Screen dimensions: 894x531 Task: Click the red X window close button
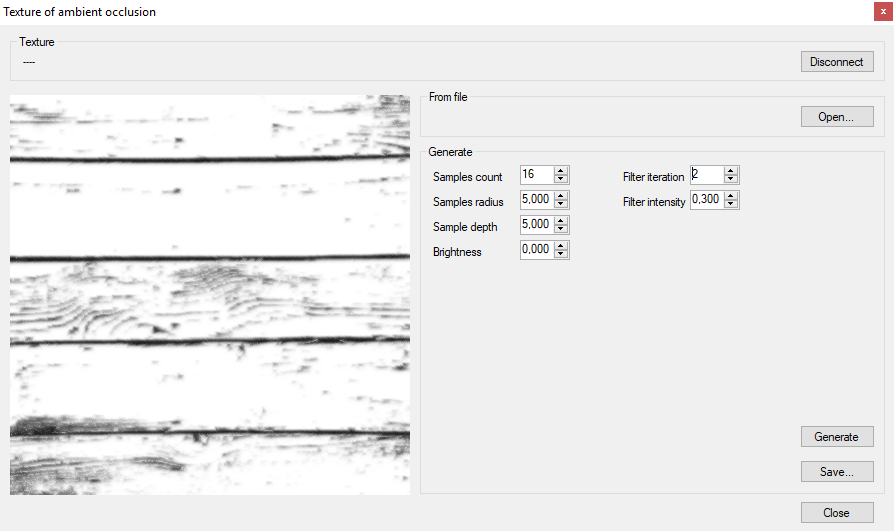click(x=883, y=12)
